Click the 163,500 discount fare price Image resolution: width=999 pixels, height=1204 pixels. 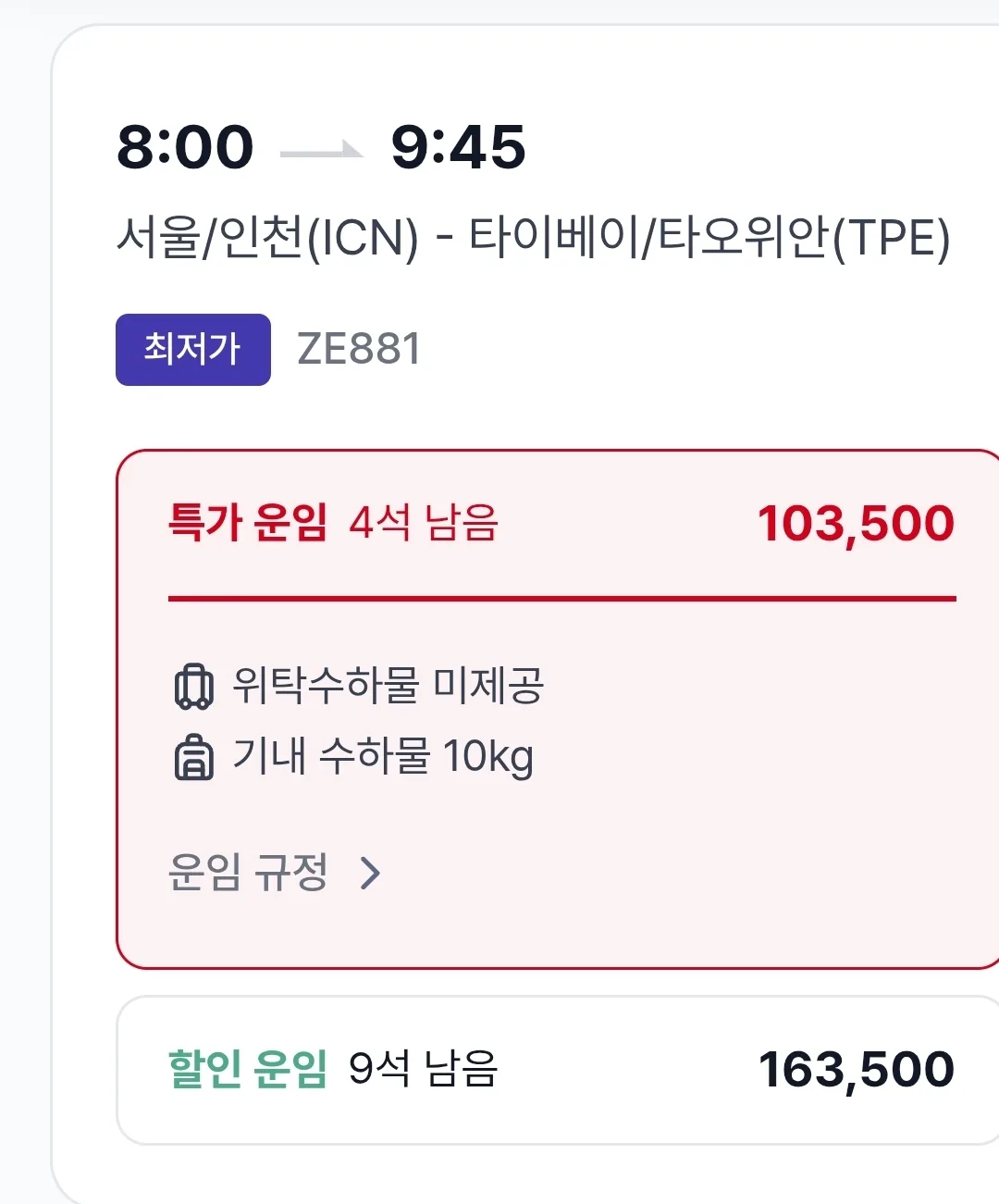click(x=856, y=1070)
